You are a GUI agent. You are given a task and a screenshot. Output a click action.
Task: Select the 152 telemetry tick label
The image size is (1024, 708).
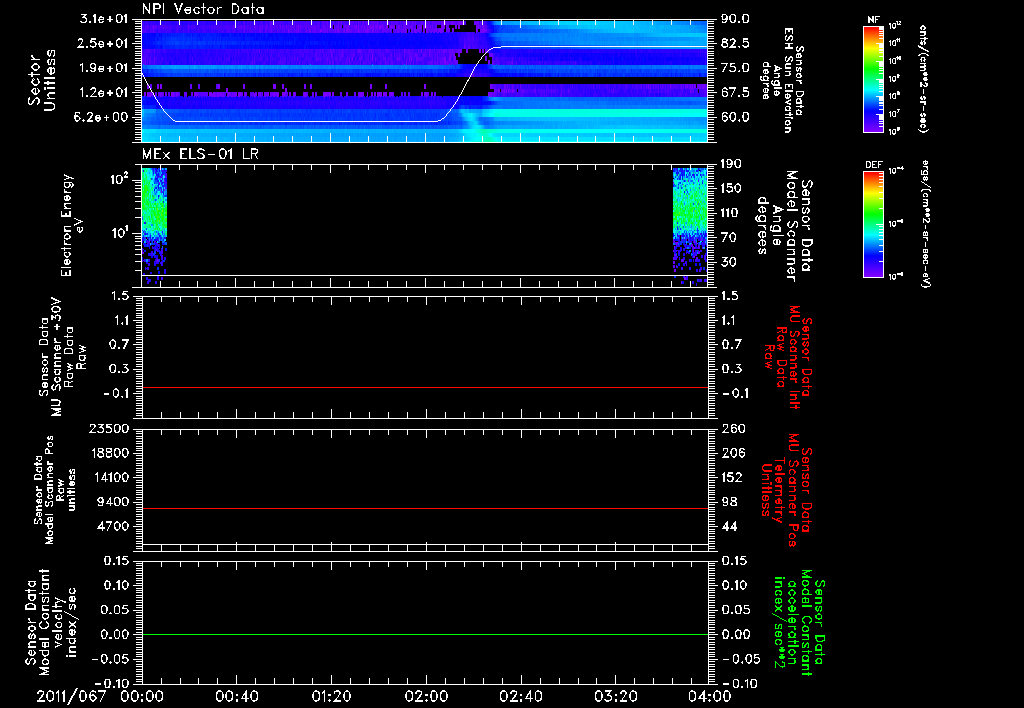[731, 477]
